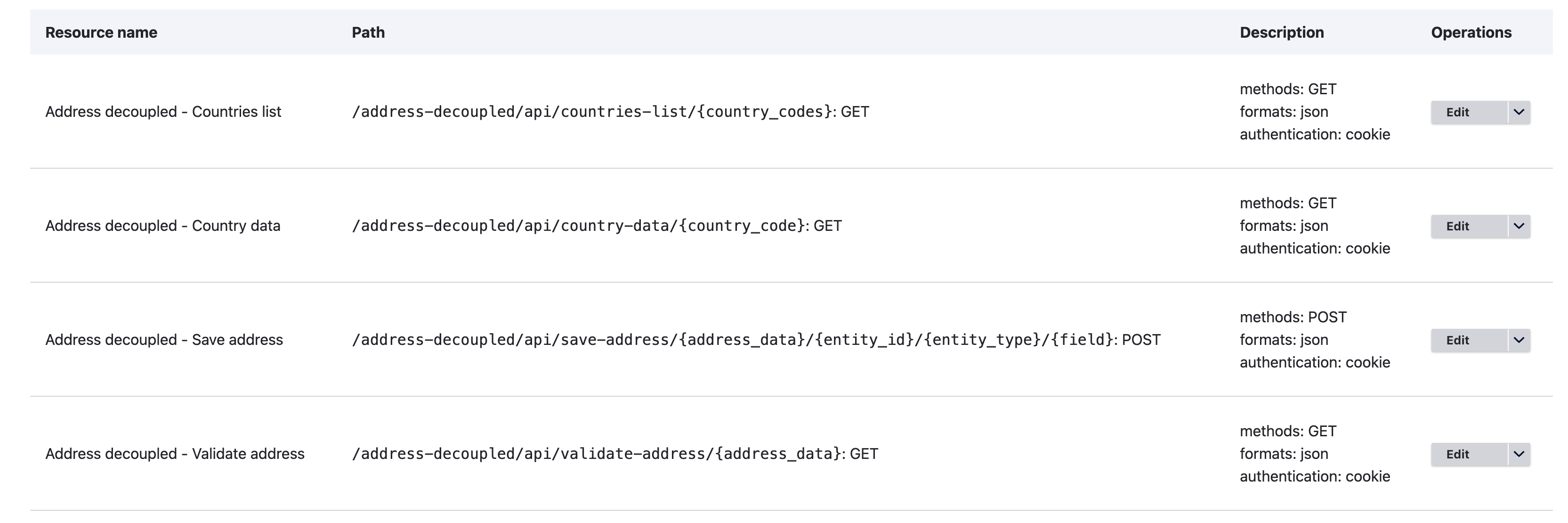The image size is (1568, 523).
Task: Expand the Validate address operations chevron
Action: tap(1520, 454)
